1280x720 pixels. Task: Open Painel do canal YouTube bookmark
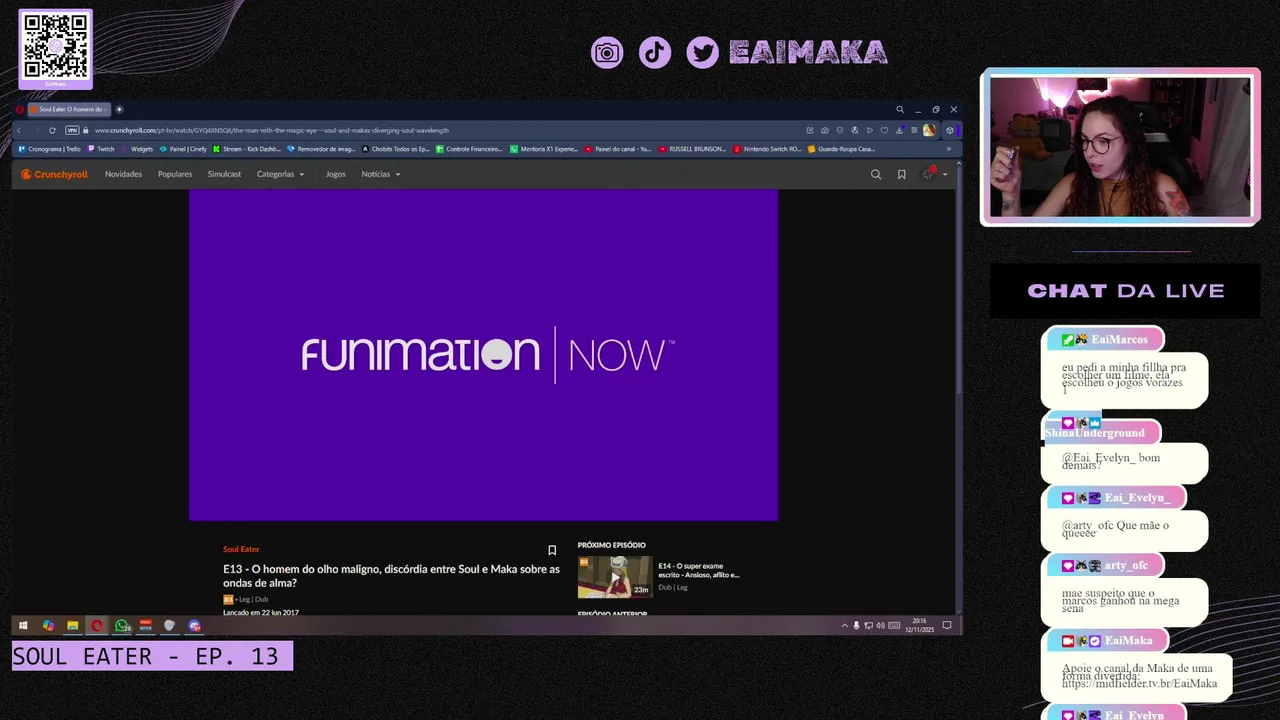click(x=618, y=149)
